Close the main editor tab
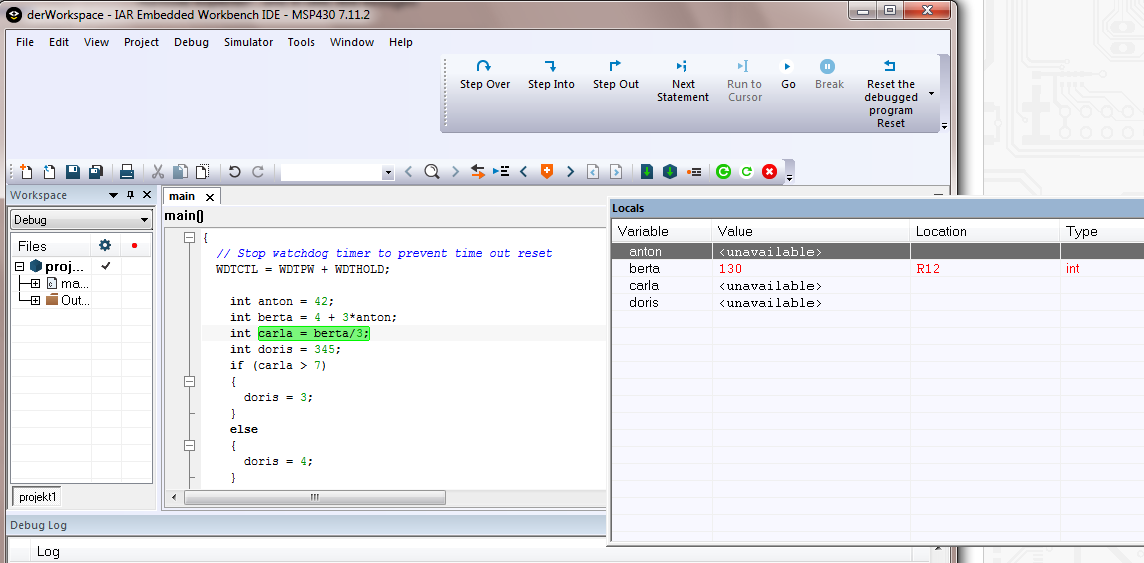Screen dimensions: 1144x563 [x=210, y=197]
